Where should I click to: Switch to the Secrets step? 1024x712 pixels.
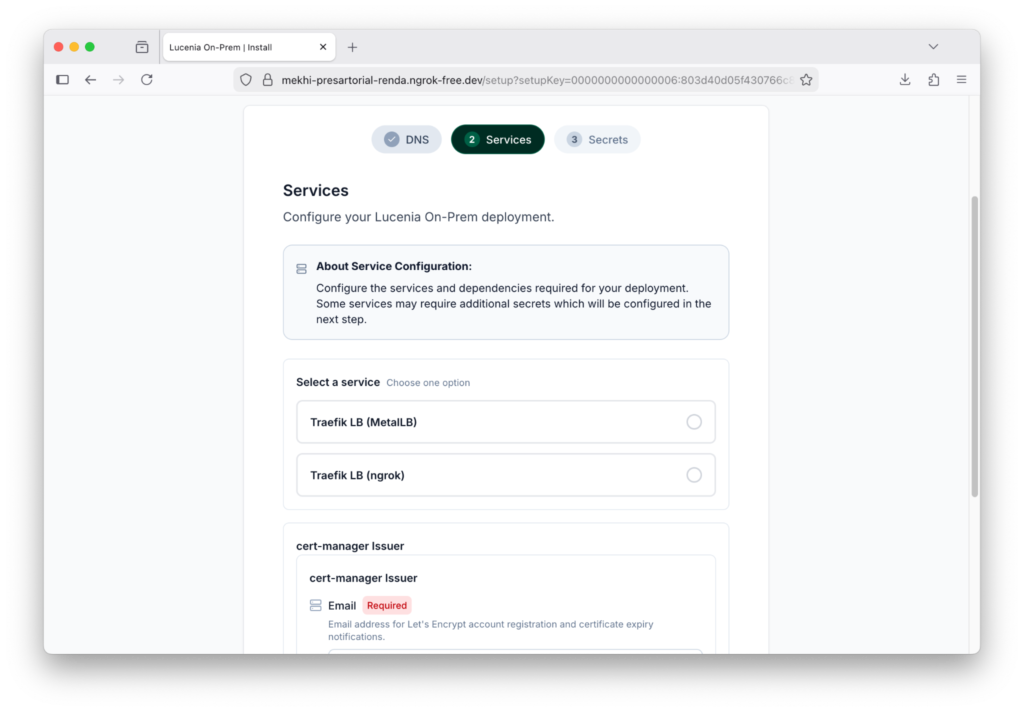(597, 140)
